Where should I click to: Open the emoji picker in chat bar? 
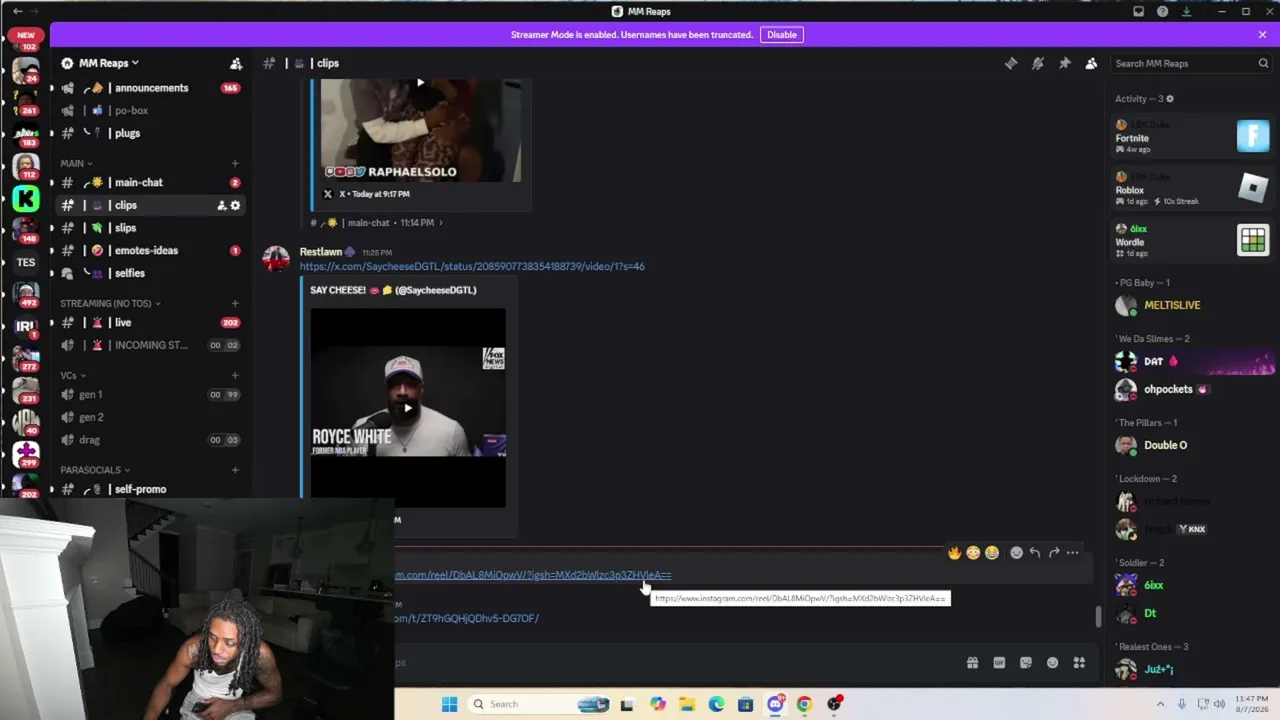coord(1052,662)
